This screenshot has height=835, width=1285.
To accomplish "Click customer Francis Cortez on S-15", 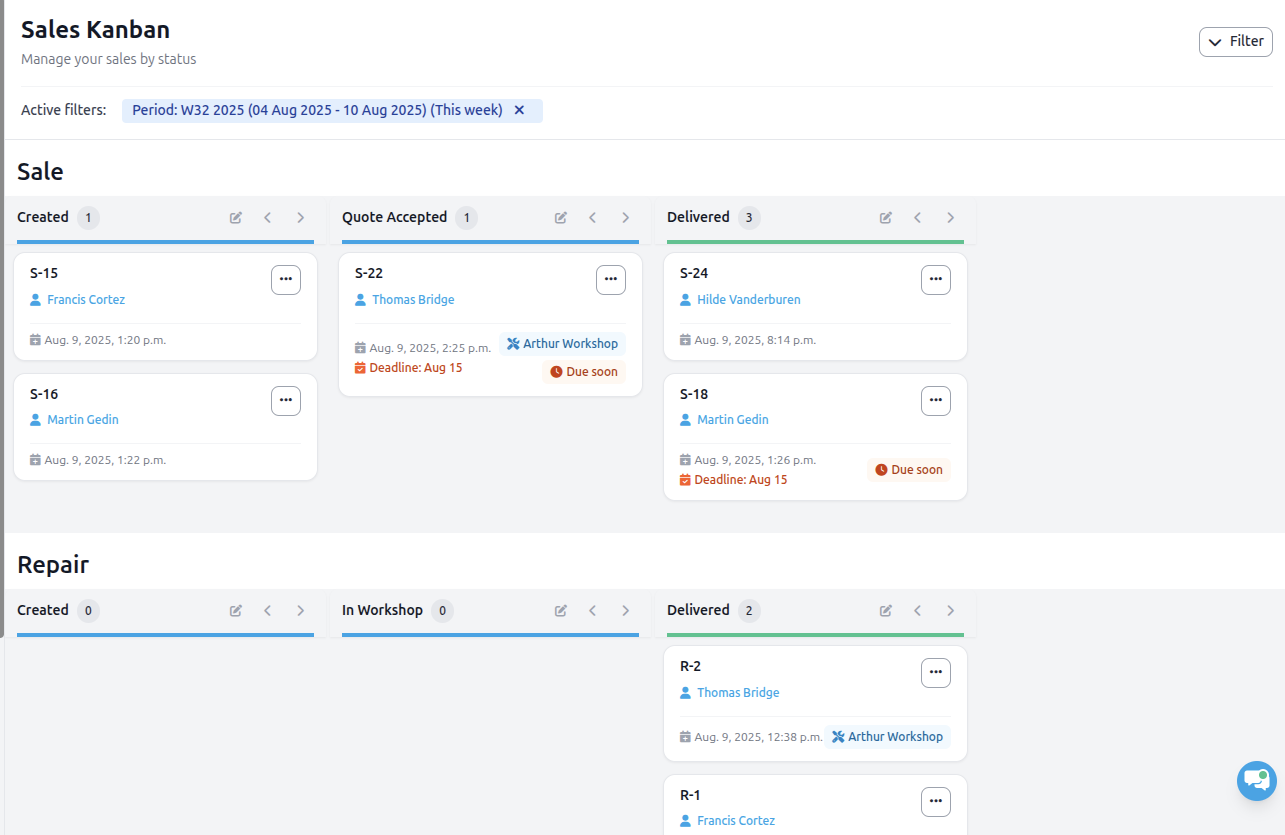I will (86, 300).
